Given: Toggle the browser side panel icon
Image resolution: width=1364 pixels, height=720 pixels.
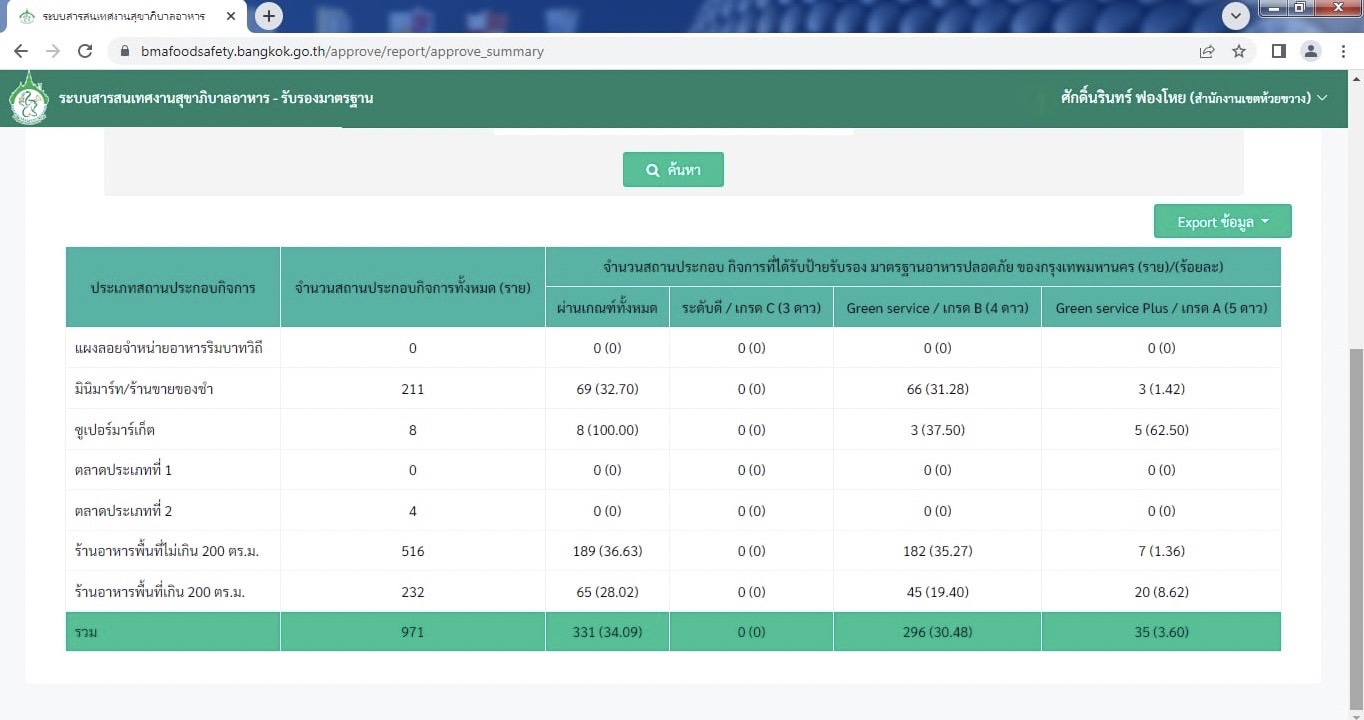Looking at the screenshot, I should [1278, 51].
